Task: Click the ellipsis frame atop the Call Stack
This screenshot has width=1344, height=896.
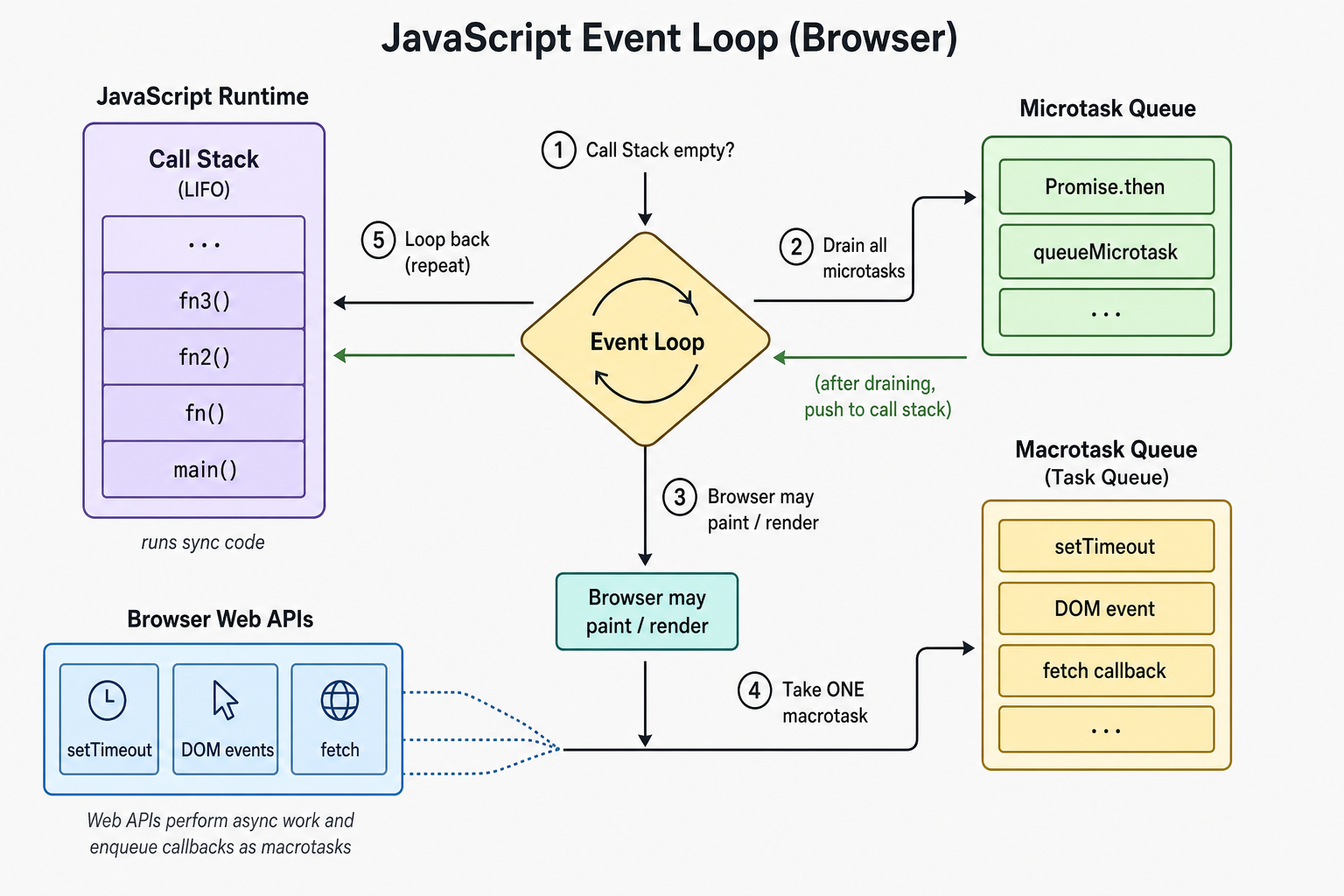Action: [x=204, y=244]
